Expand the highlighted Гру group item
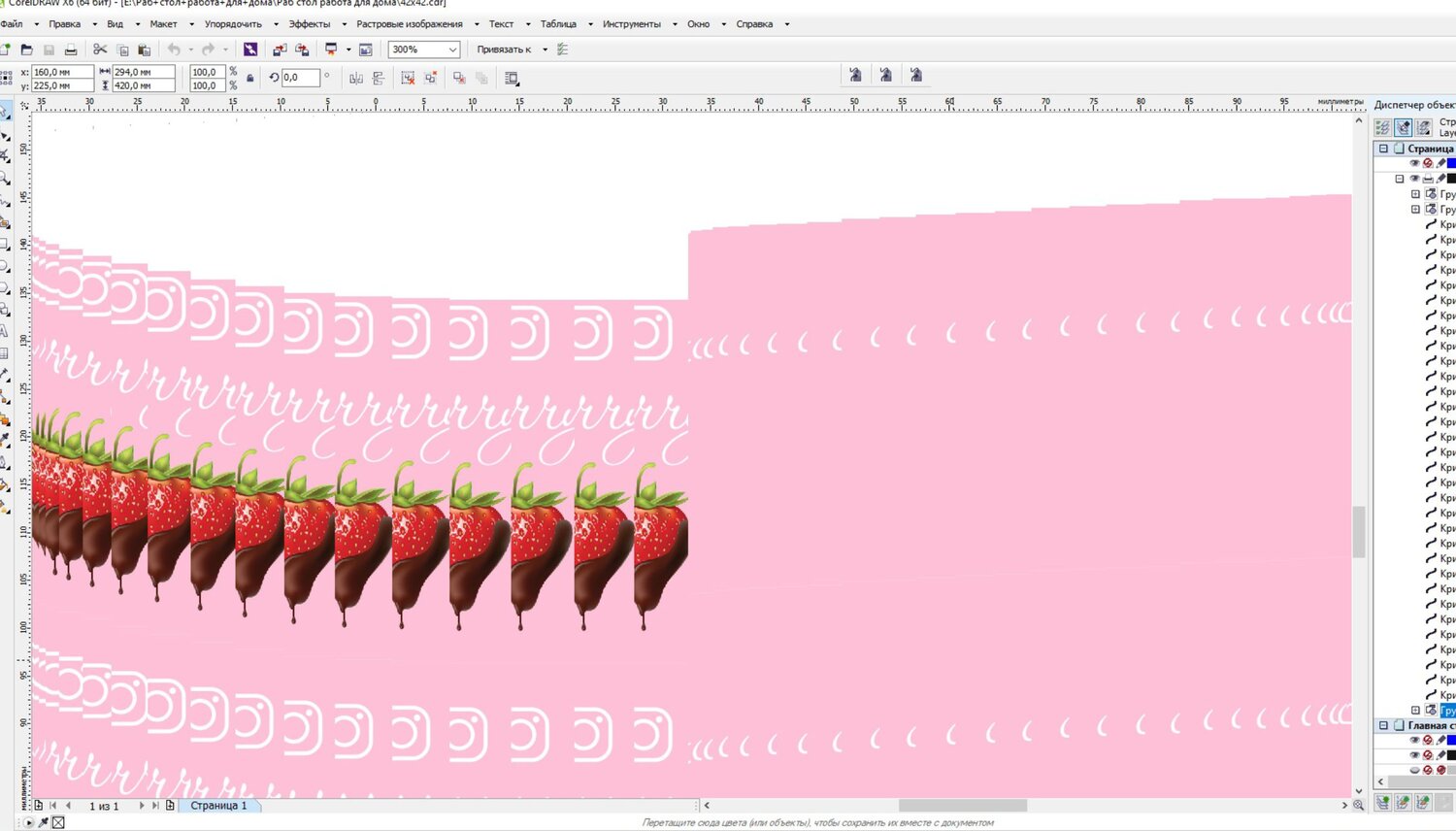Screen dimensions: 1456x831 click(1415, 711)
